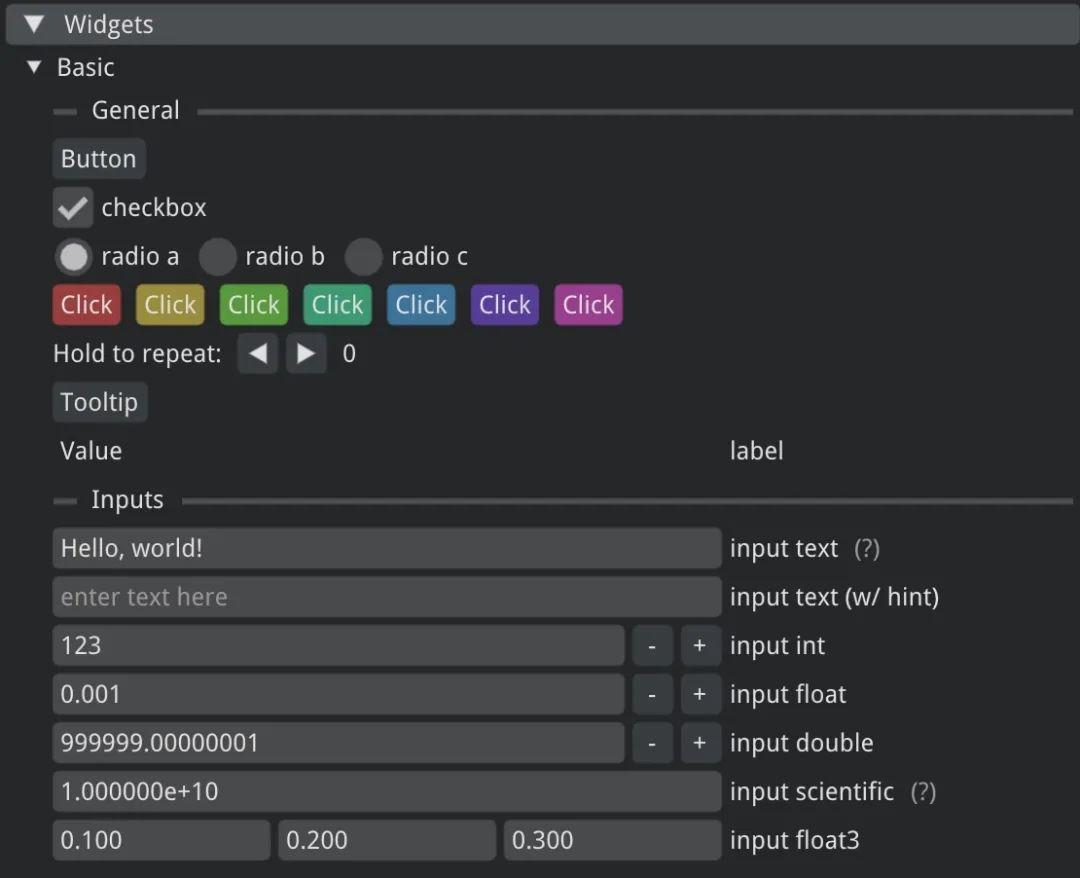Collapse the Widgets section with its arrow
The height and width of the screenshot is (878, 1080).
33,24
